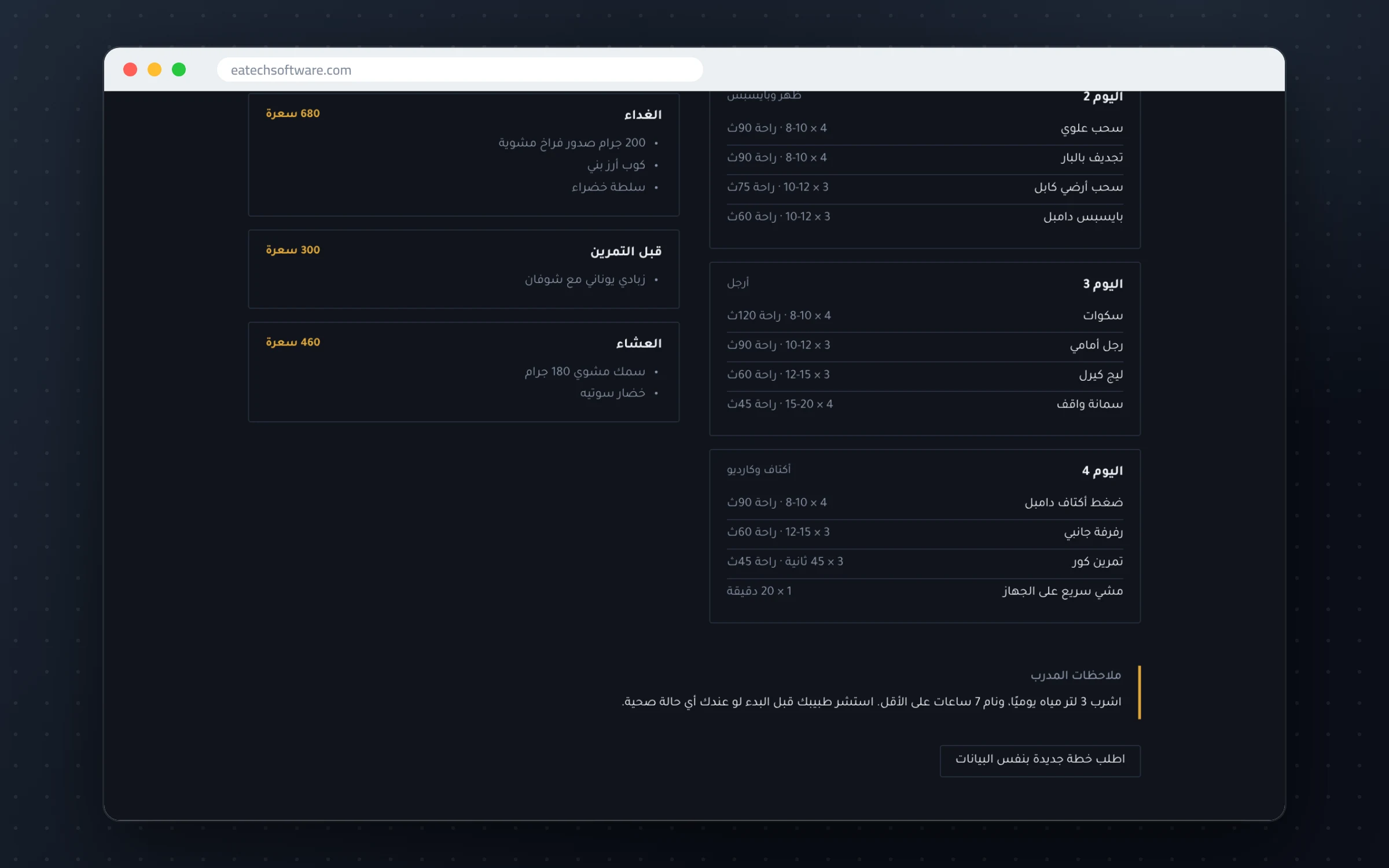Click the 'كوب أرز بني' item
This screenshot has height=868, width=1389.
[616, 165]
